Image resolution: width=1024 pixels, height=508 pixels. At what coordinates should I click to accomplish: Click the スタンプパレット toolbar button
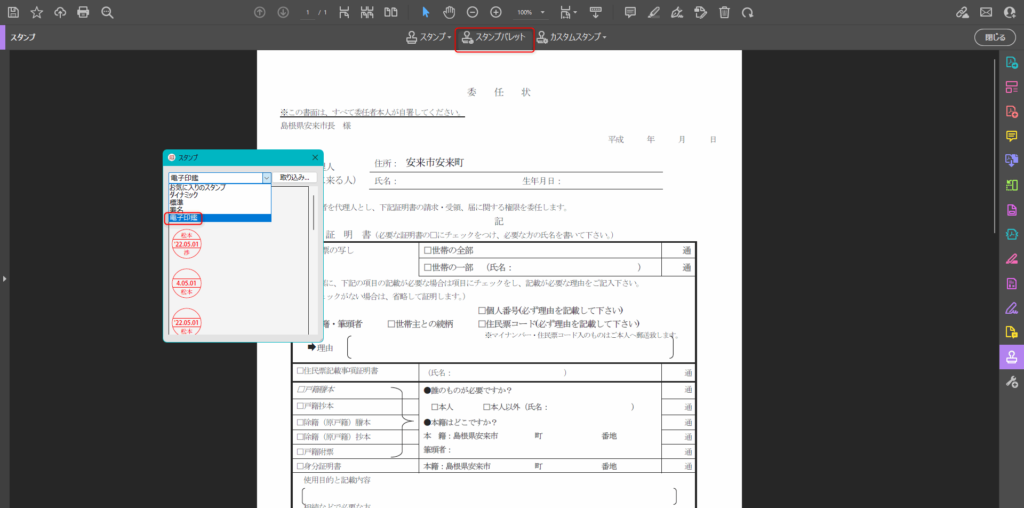click(x=494, y=38)
